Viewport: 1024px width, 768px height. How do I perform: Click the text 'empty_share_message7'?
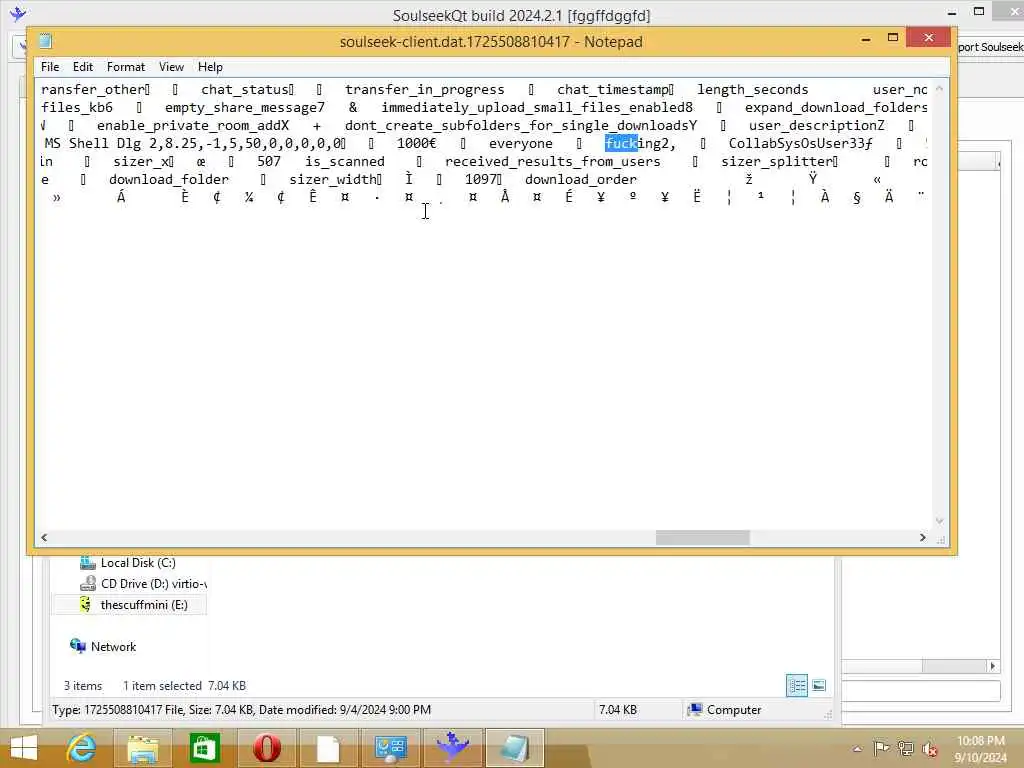(x=244, y=108)
